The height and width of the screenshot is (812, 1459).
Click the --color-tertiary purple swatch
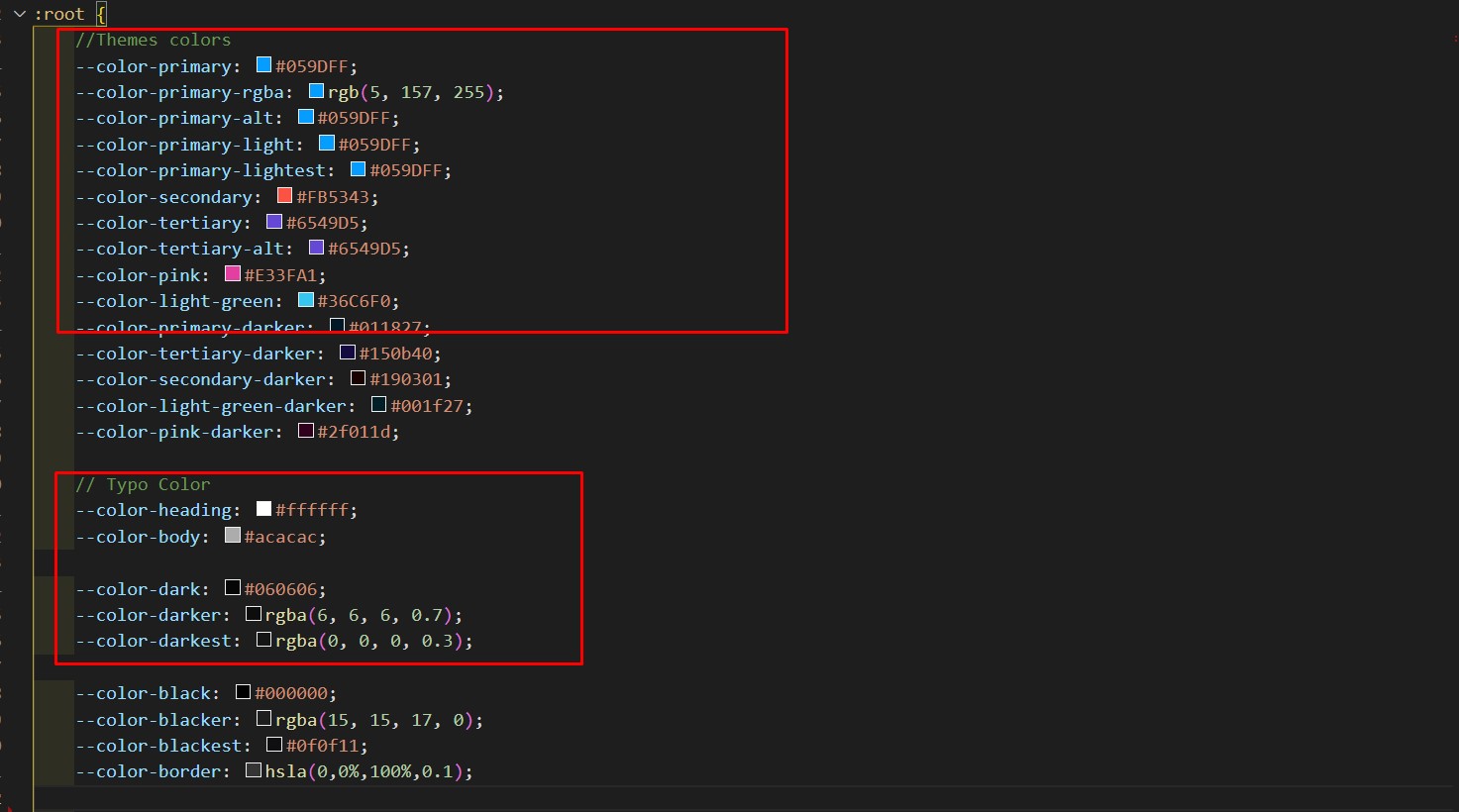274,222
